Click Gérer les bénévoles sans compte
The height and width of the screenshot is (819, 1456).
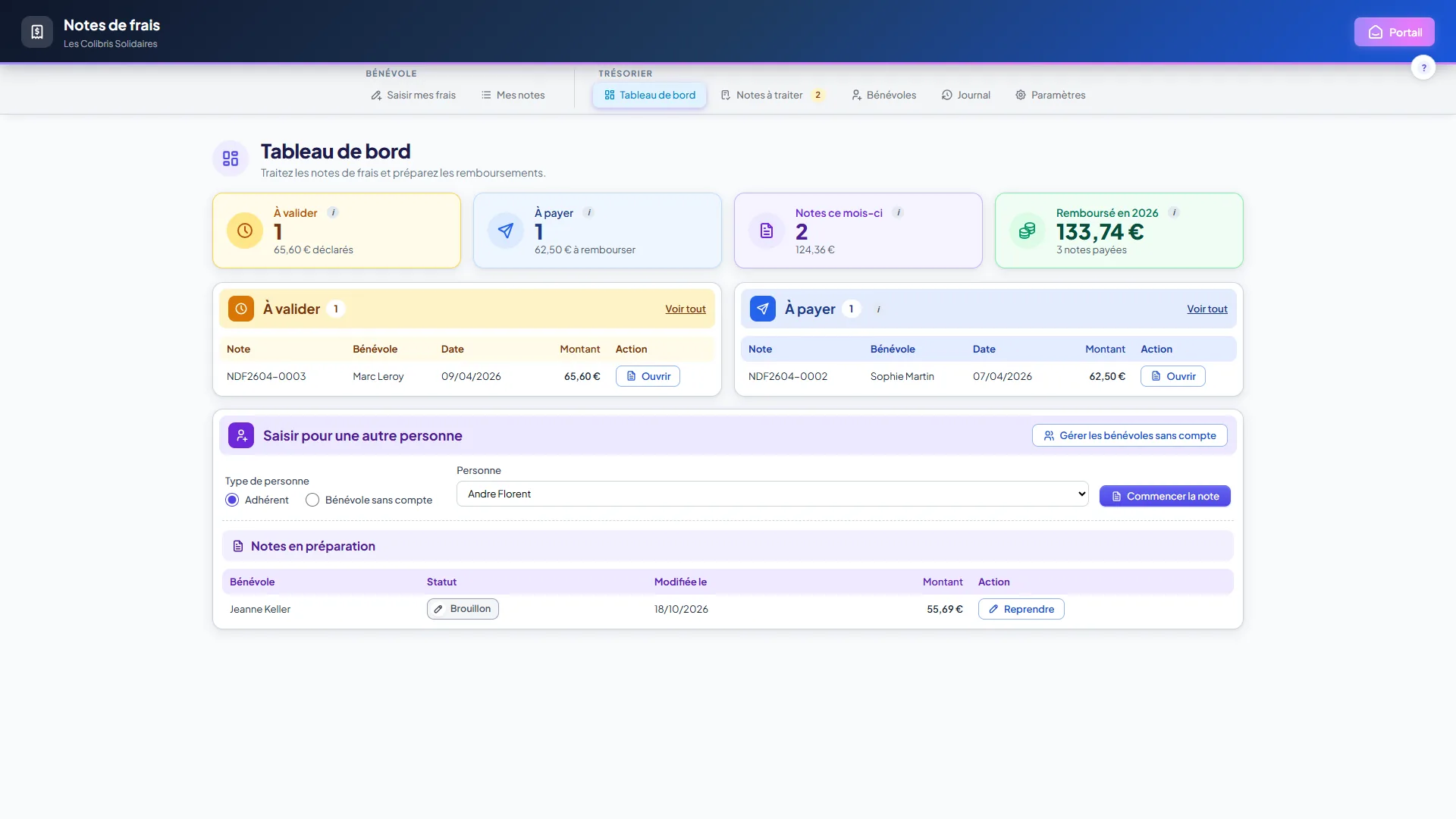(1130, 435)
